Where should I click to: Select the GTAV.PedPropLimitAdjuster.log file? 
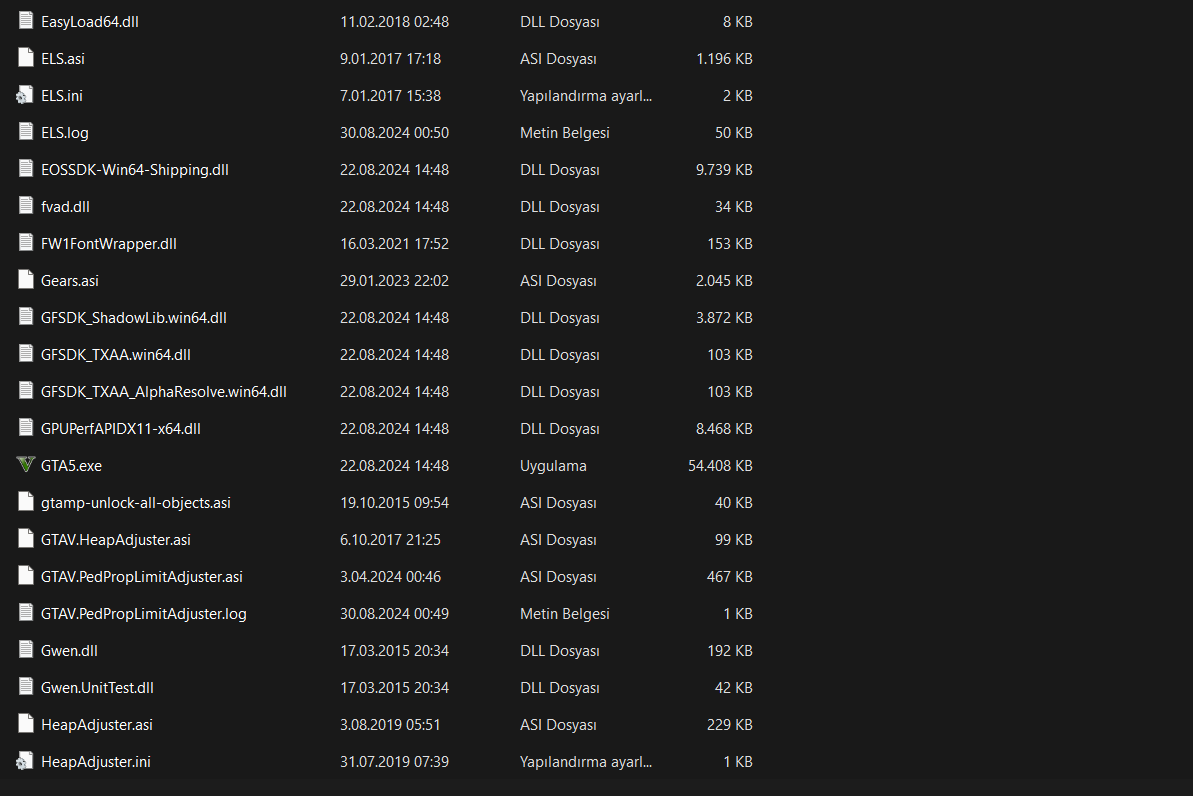(x=144, y=614)
